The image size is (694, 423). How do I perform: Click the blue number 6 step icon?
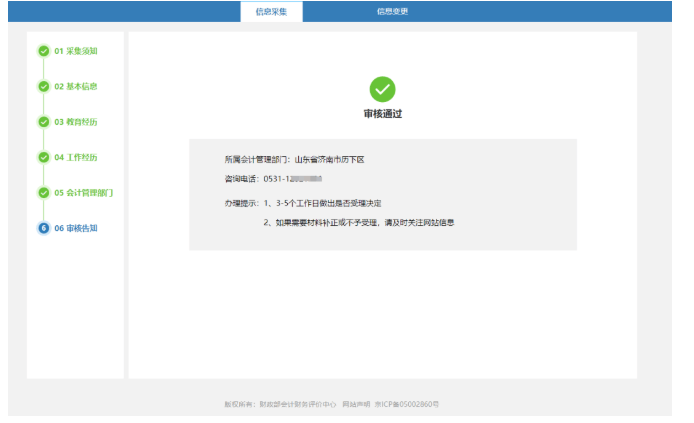pyautogui.click(x=43, y=228)
